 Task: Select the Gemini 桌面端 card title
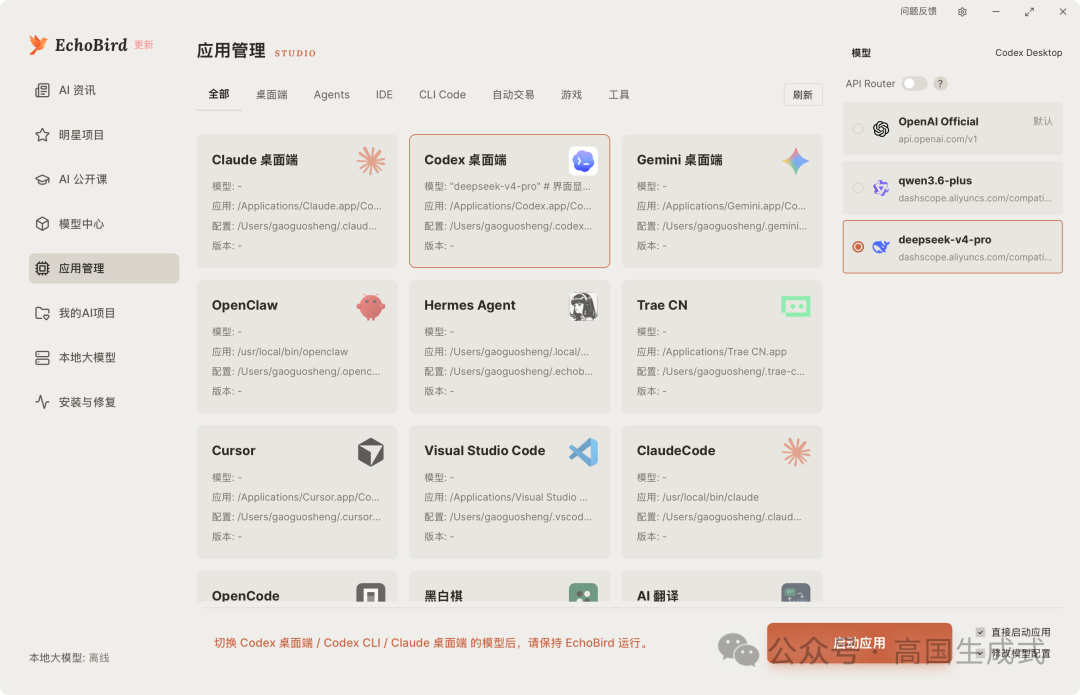680,160
